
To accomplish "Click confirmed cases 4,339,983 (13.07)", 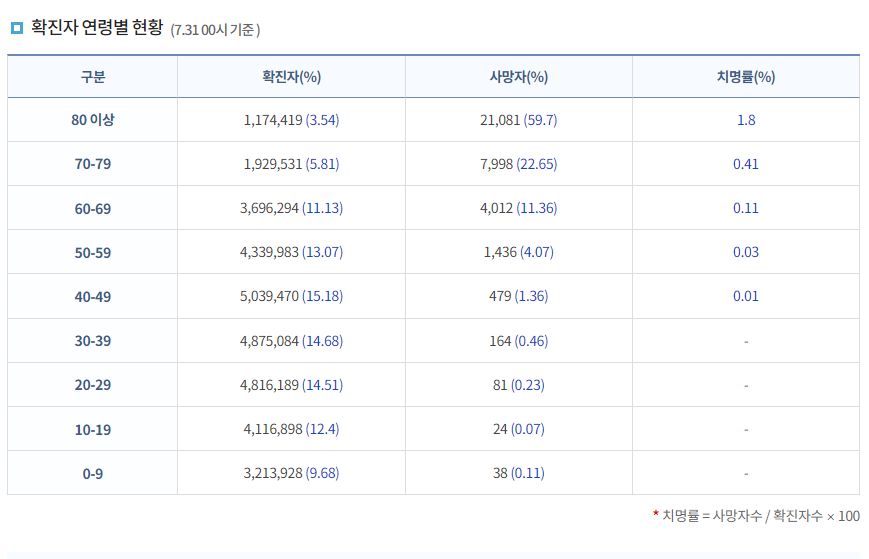I will (x=292, y=252).
